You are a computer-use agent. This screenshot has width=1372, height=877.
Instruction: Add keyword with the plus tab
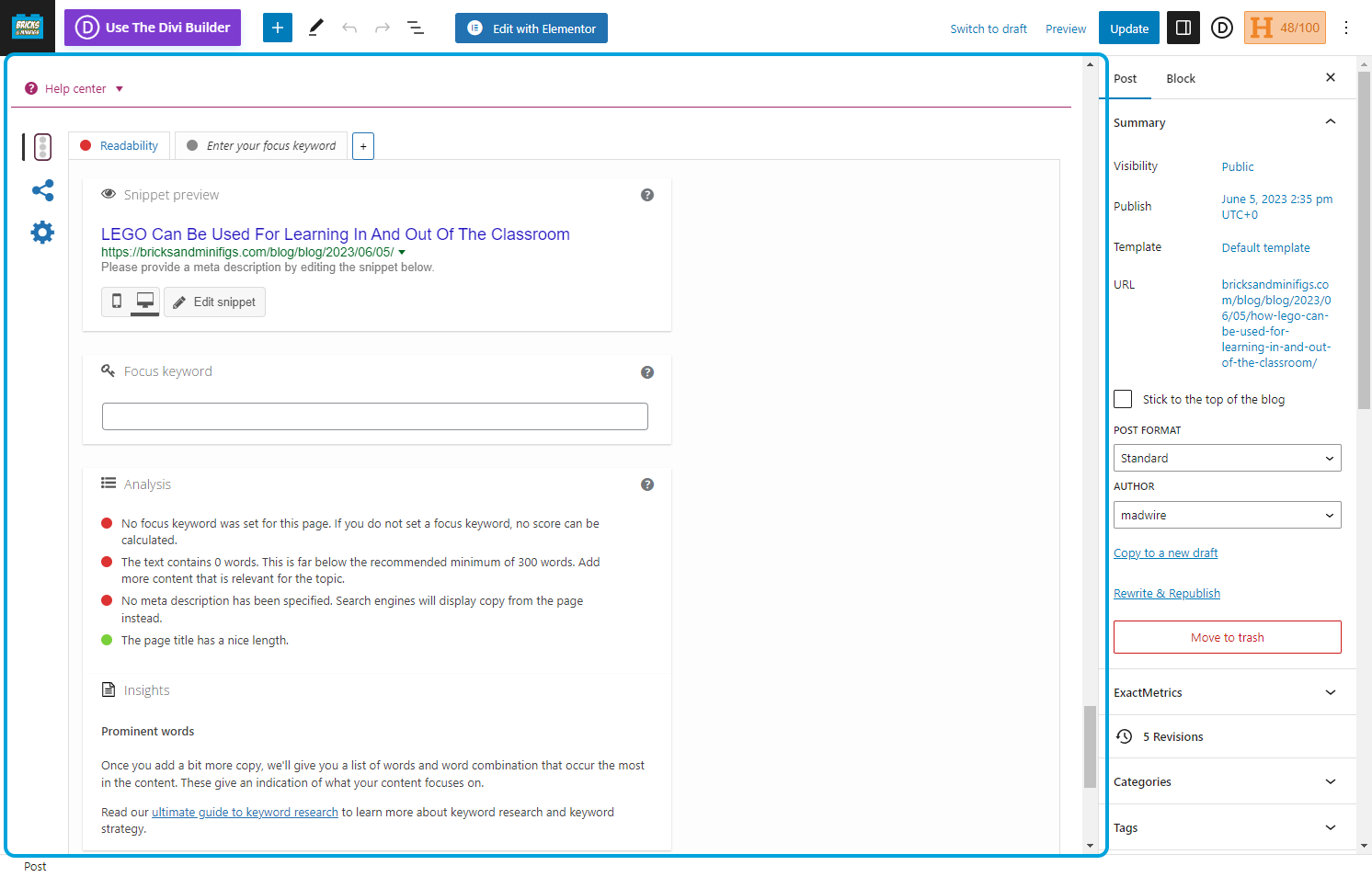[x=363, y=146]
